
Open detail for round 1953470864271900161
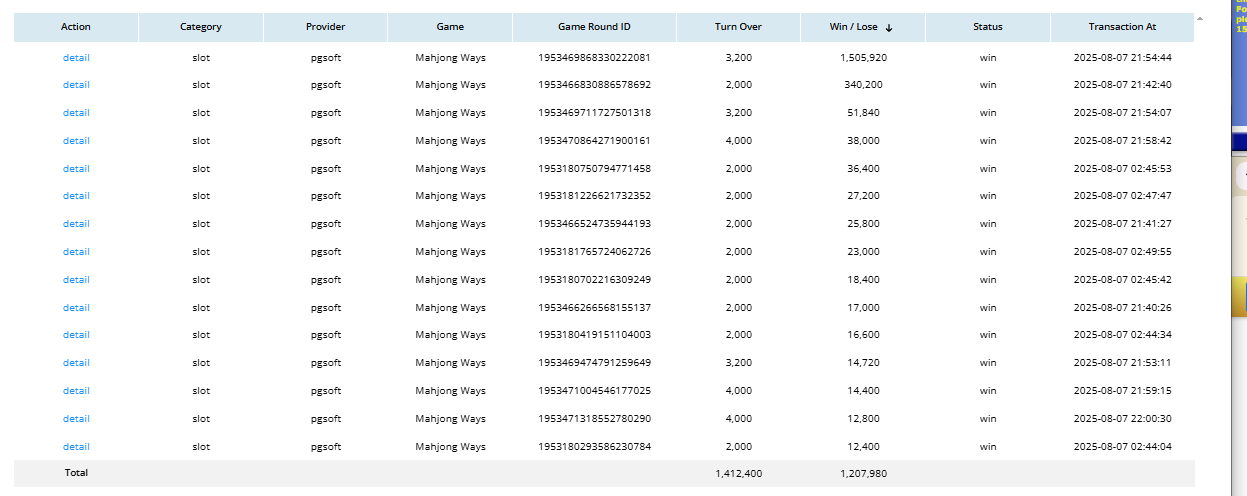[x=76, y=141]
